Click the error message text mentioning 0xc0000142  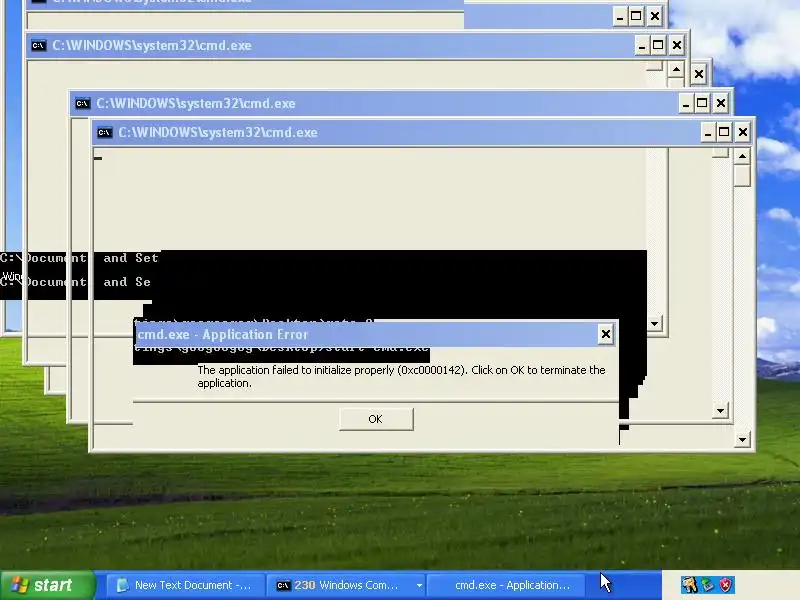click(401, 377)
